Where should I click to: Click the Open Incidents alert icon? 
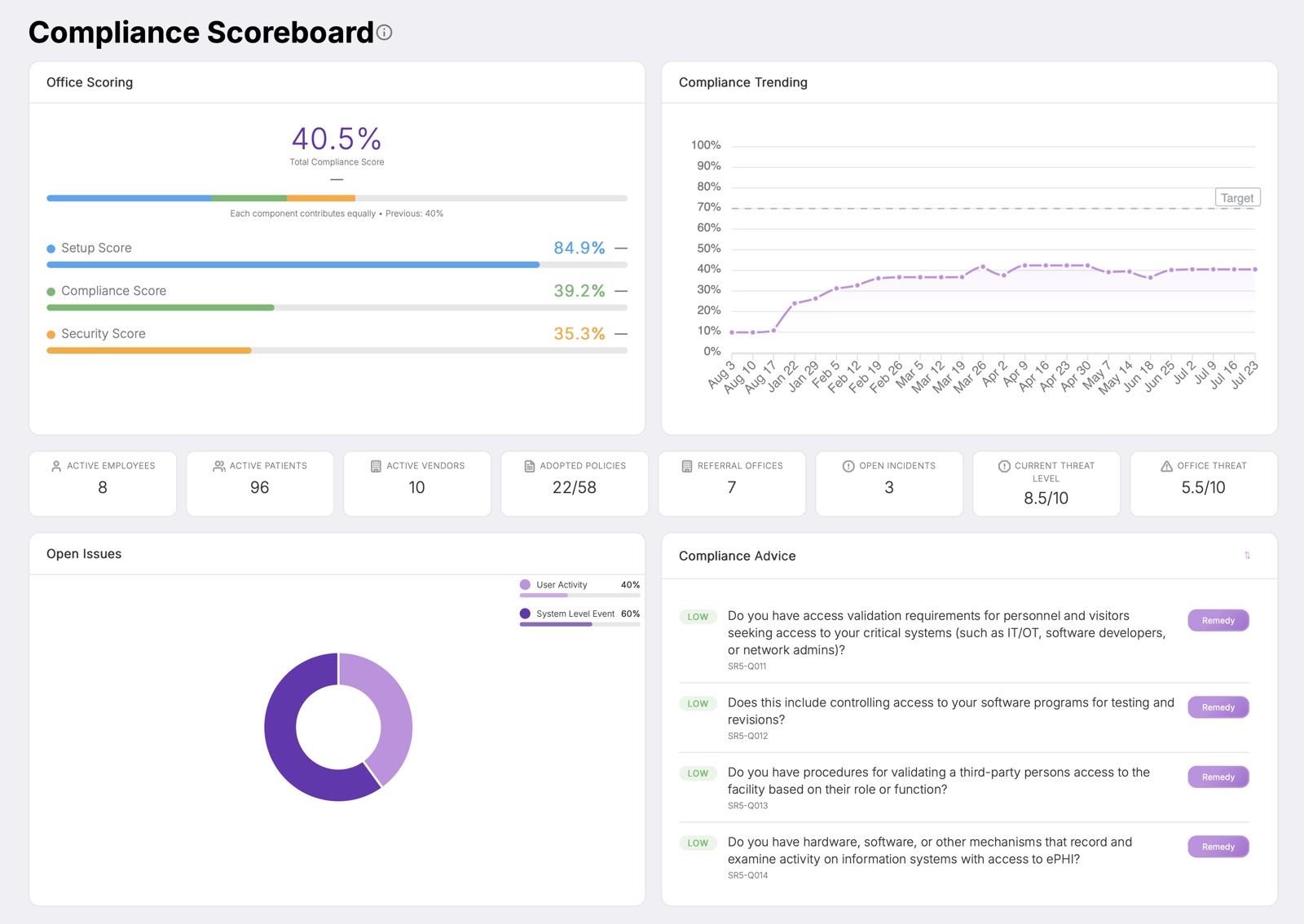pyautogui.click(x=848, y=466)
